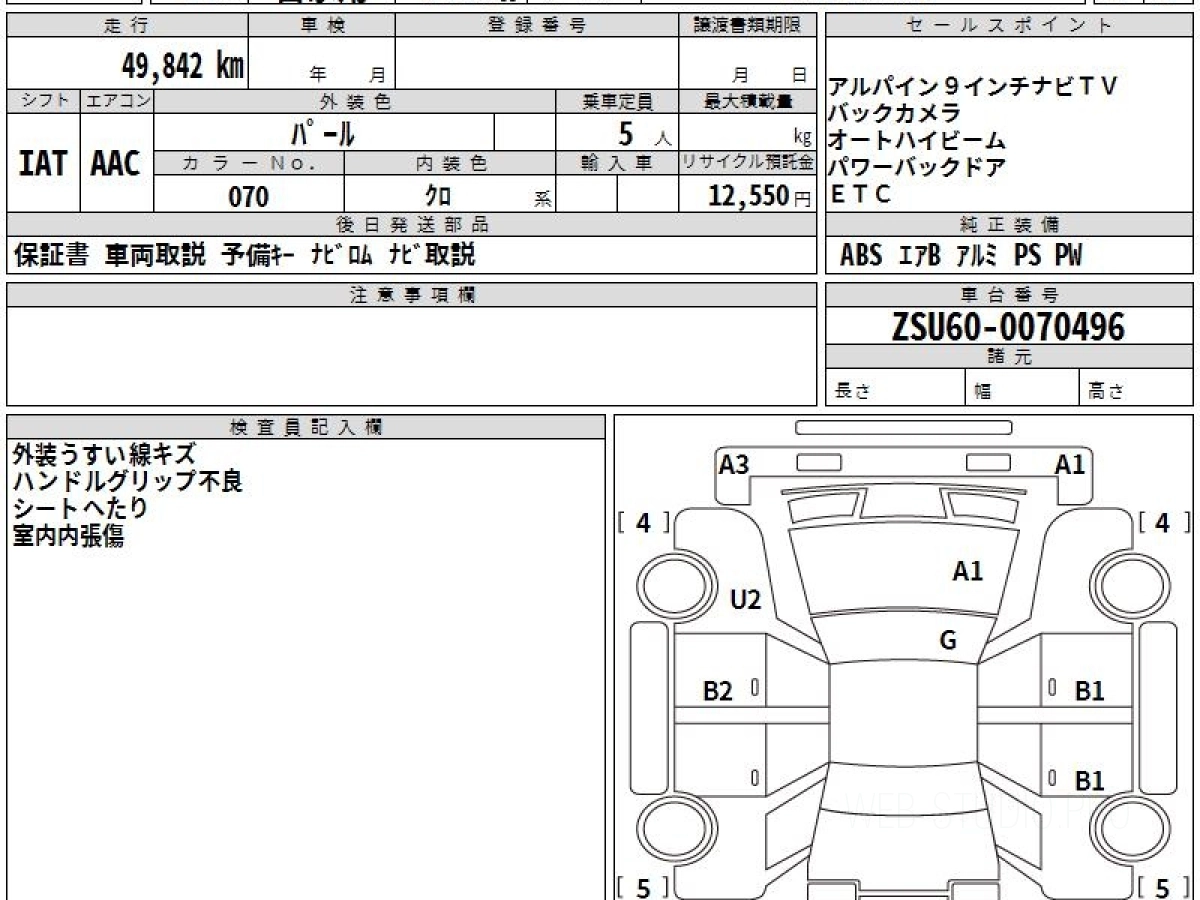Click the G mark on the windshield

[948, 641]
